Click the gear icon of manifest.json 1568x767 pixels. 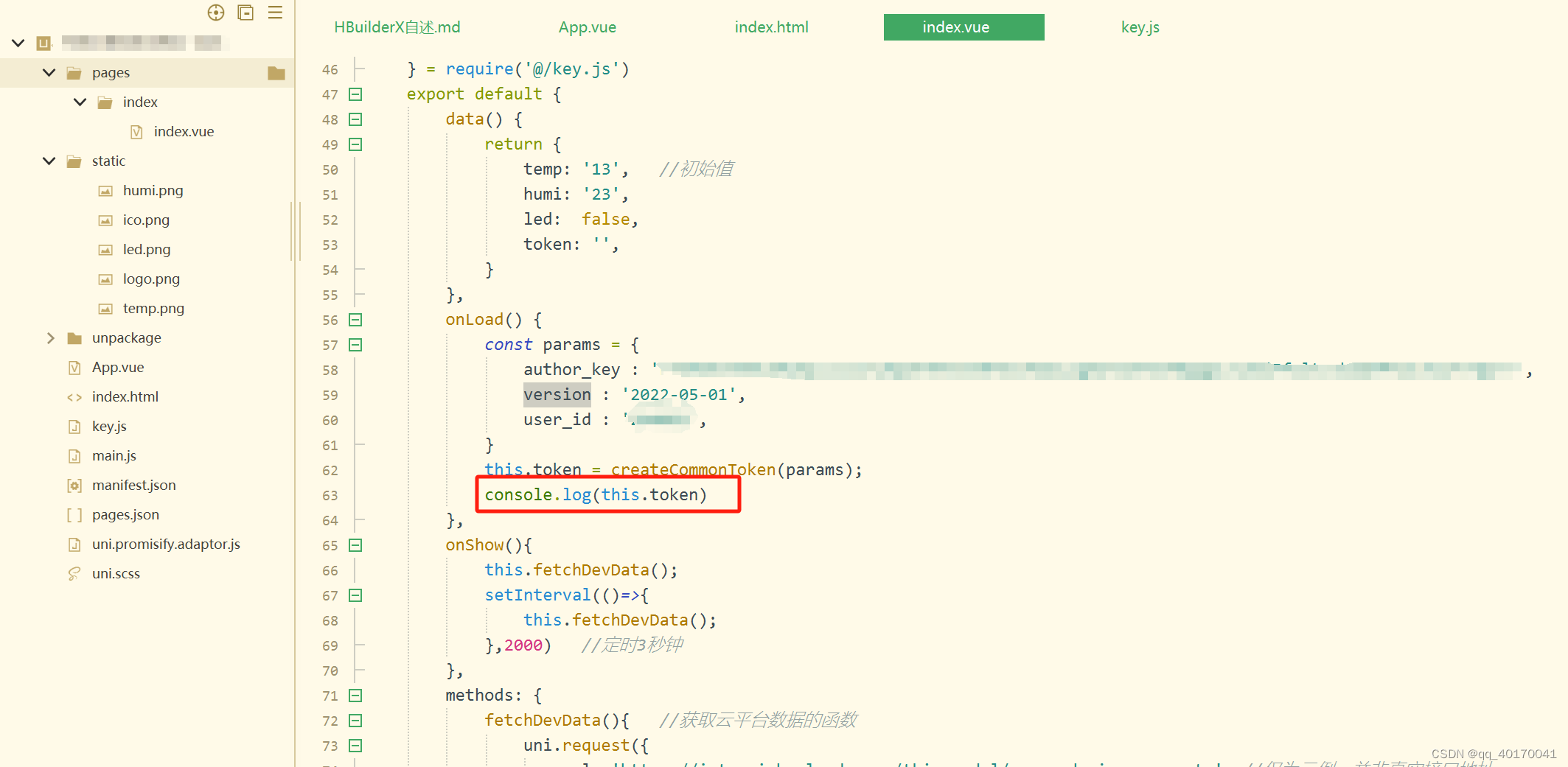point(74,486)
